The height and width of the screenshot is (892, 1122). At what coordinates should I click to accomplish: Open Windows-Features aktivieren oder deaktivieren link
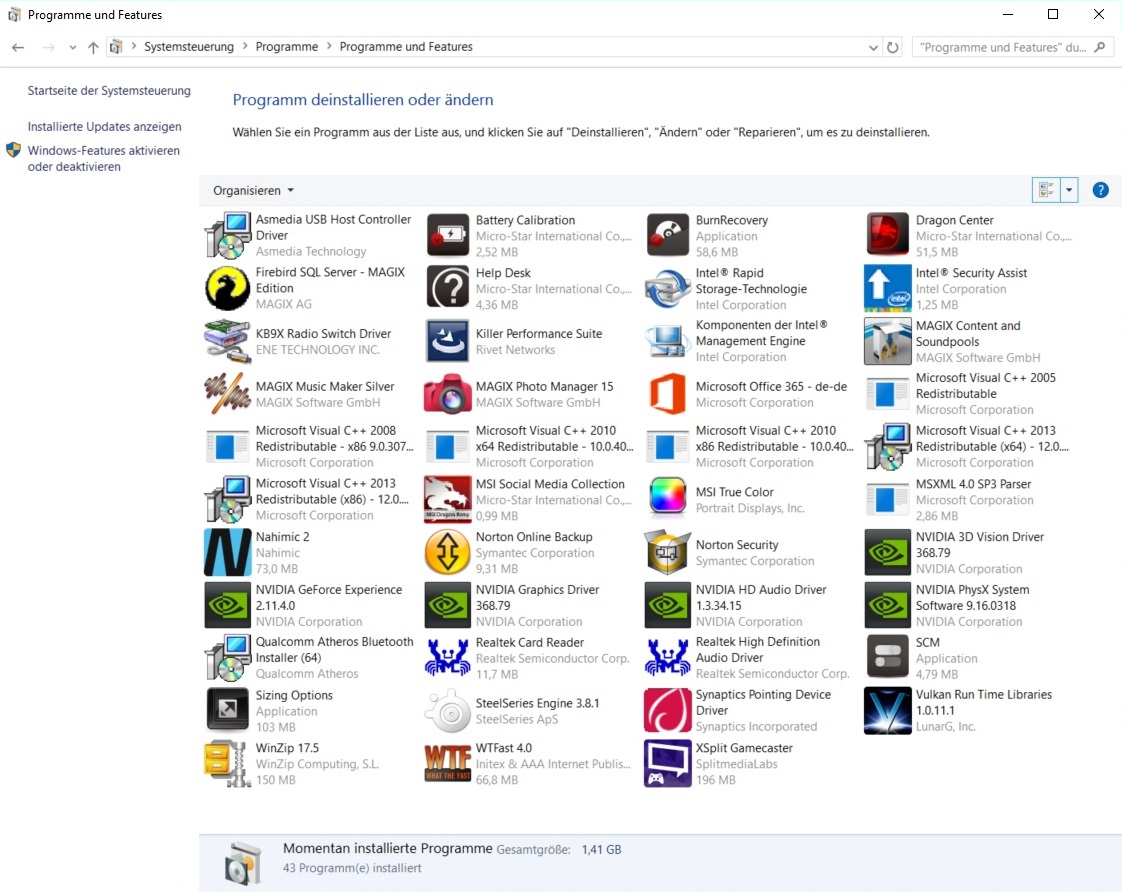click(104, 158)
